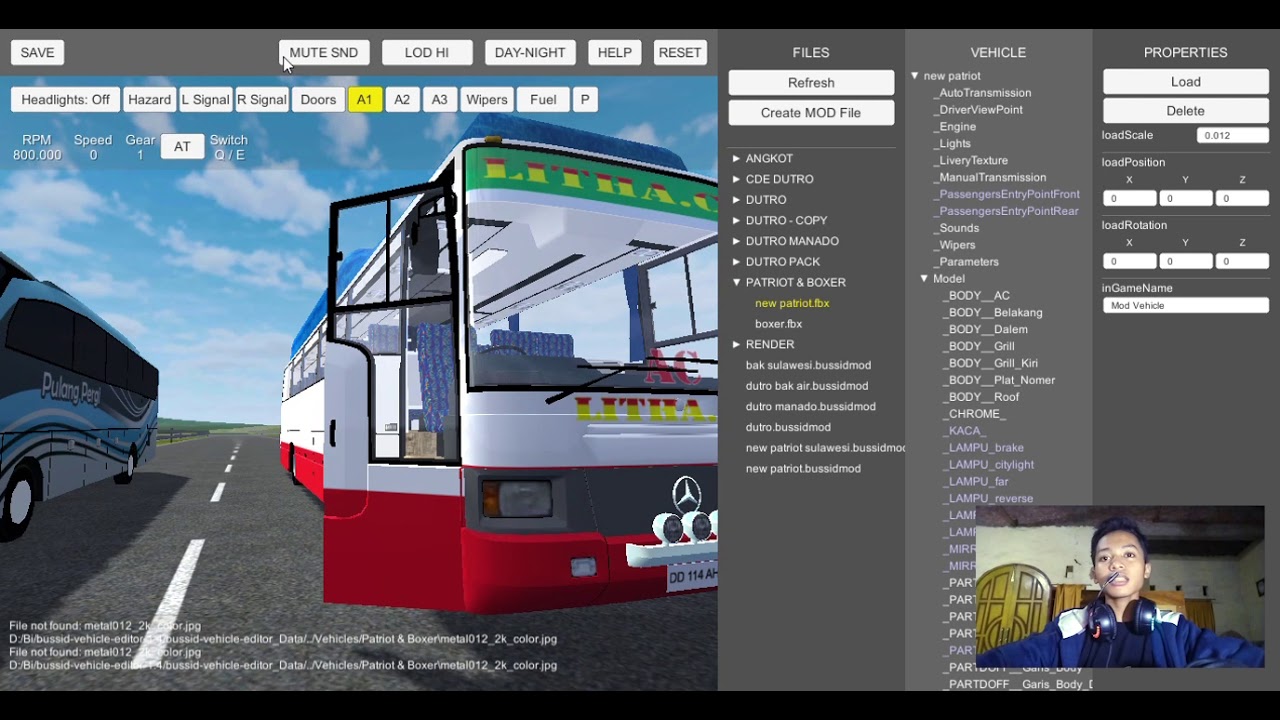Select new patriot sulawesi.bussidmod file
Image resolution: width=1280 pixels, height=720 pixels.
click(x=825, y=448)
